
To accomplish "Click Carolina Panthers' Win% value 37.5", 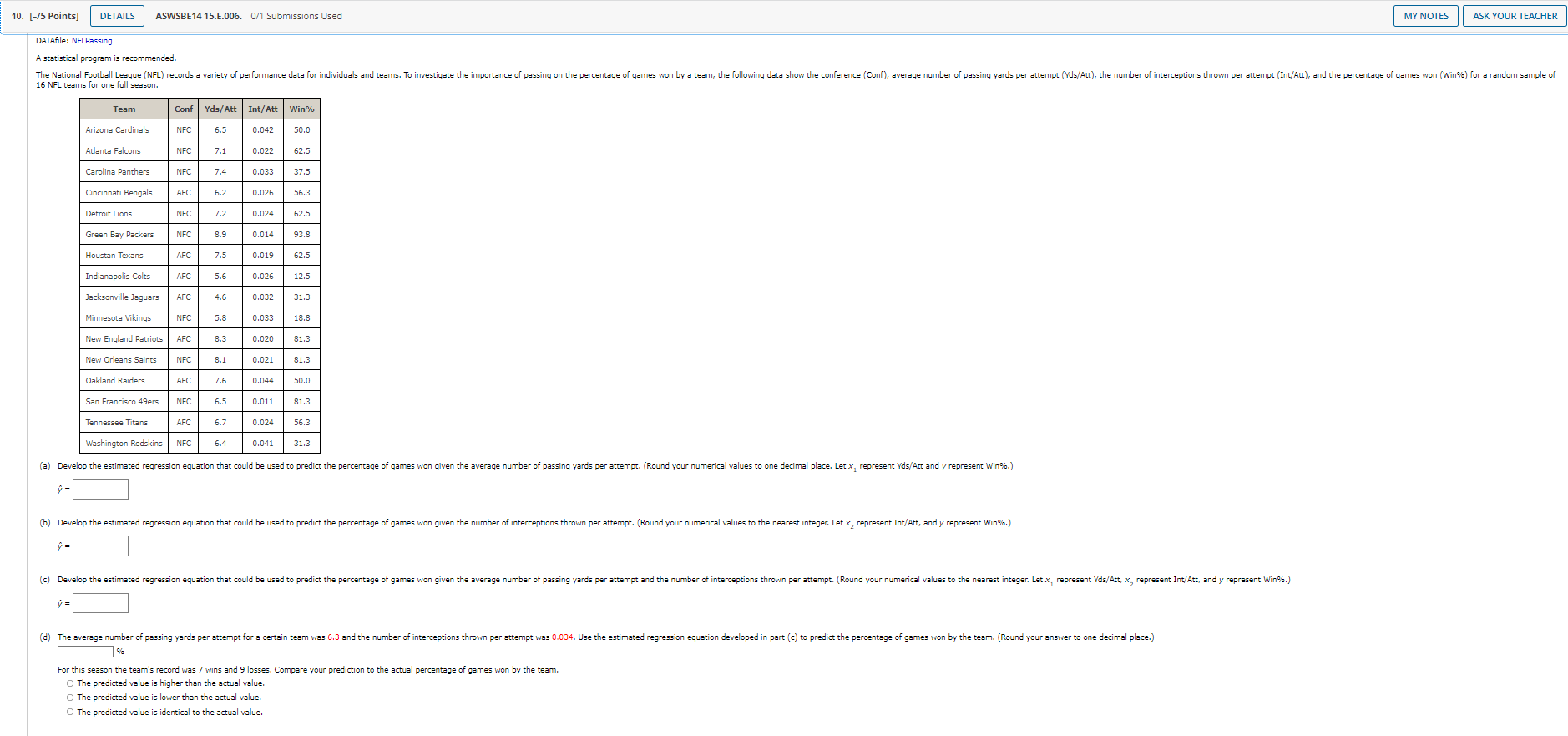I will (x=301, y=172).
